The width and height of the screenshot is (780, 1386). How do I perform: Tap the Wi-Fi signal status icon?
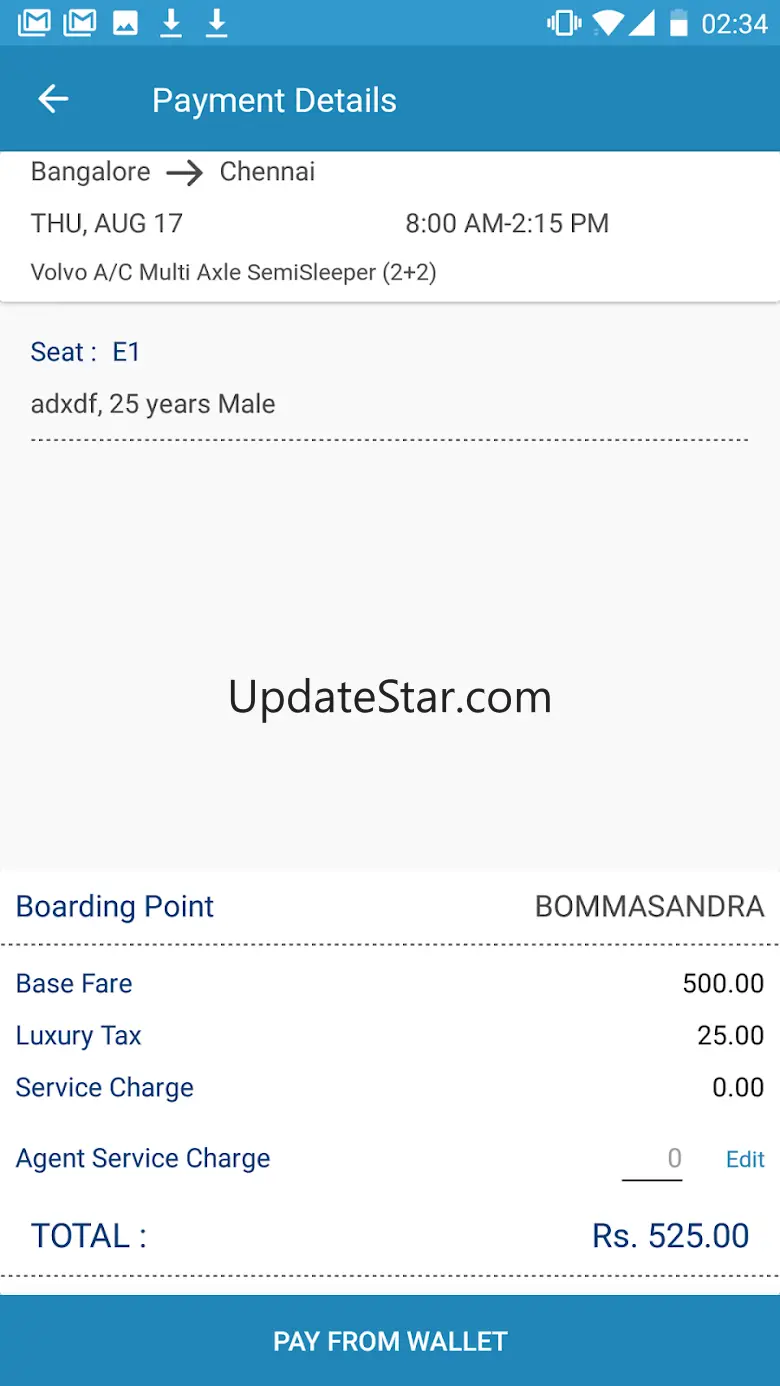(x=607, y=23)
